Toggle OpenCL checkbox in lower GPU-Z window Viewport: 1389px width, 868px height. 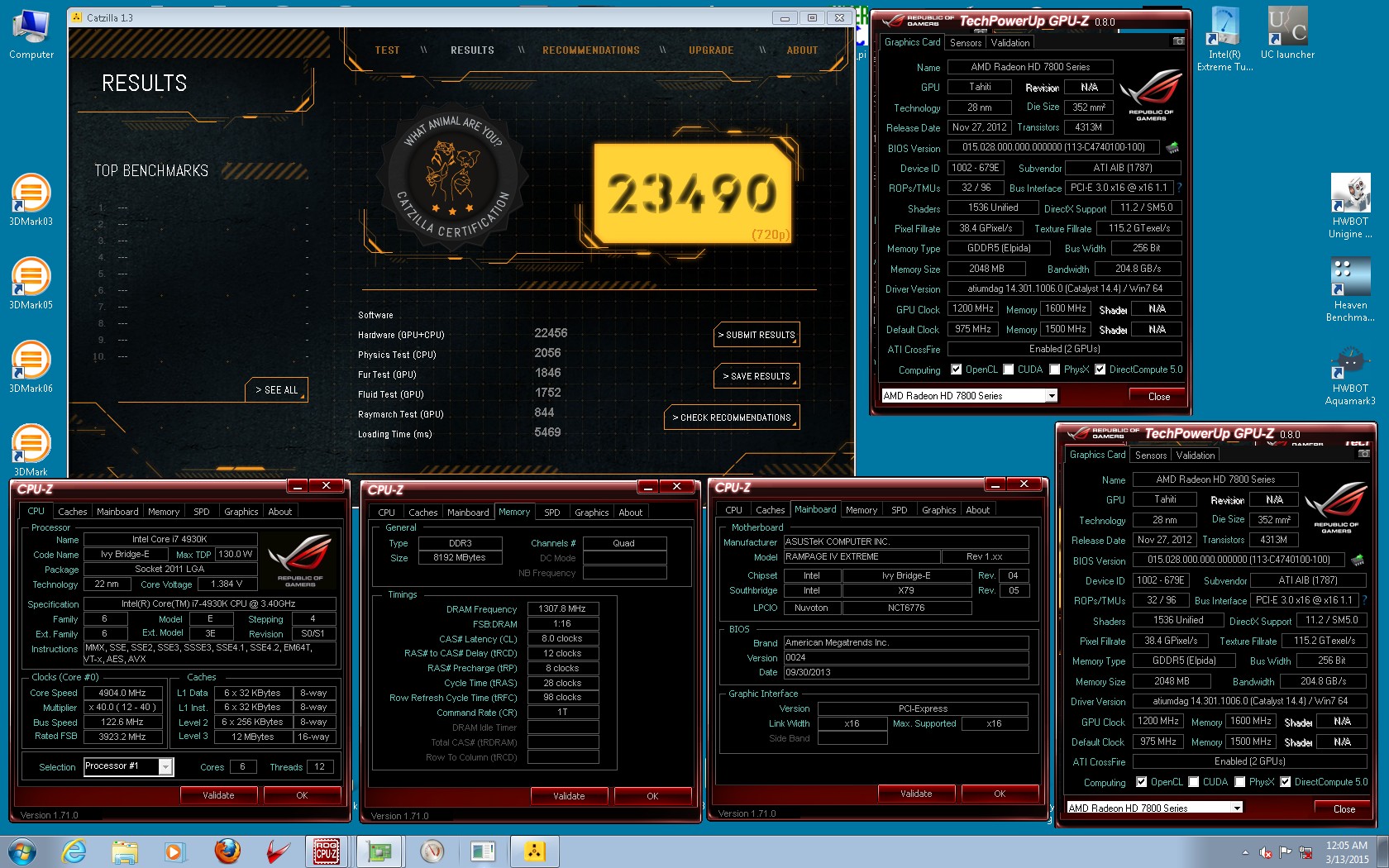tap(1141, 782)
